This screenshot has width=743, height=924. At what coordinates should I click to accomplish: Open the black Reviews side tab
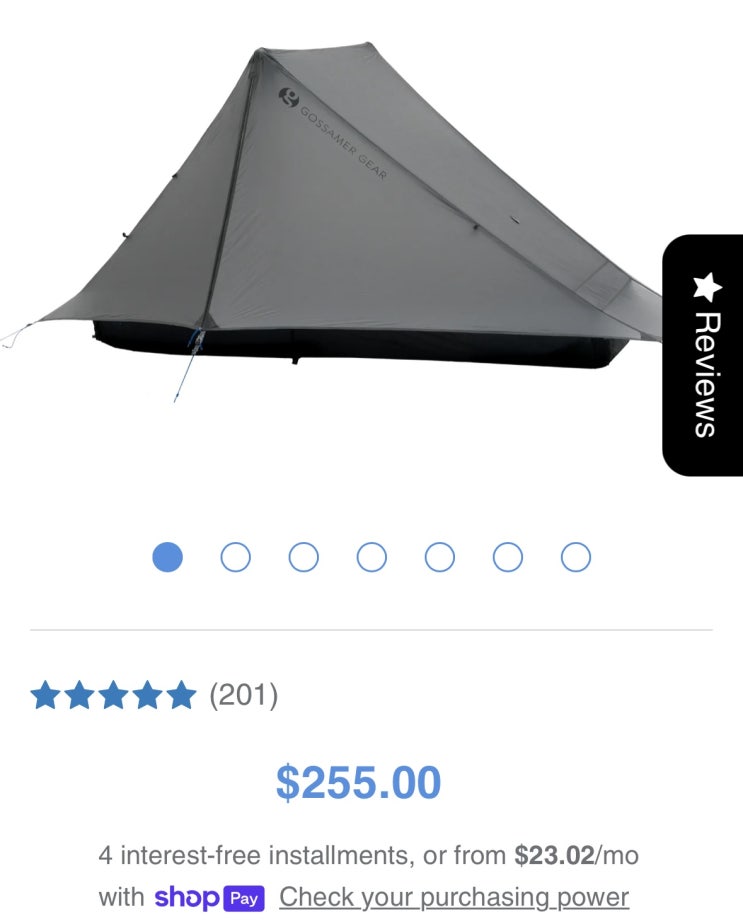[702, 355]
